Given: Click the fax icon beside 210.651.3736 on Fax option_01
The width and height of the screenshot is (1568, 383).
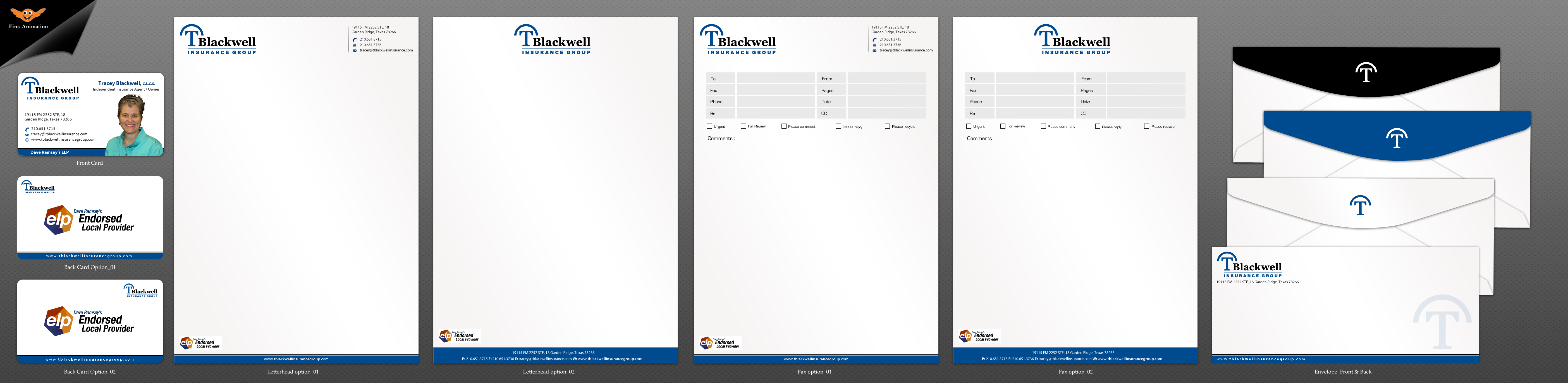Looking at the screenshot, I should coord(875,45).
